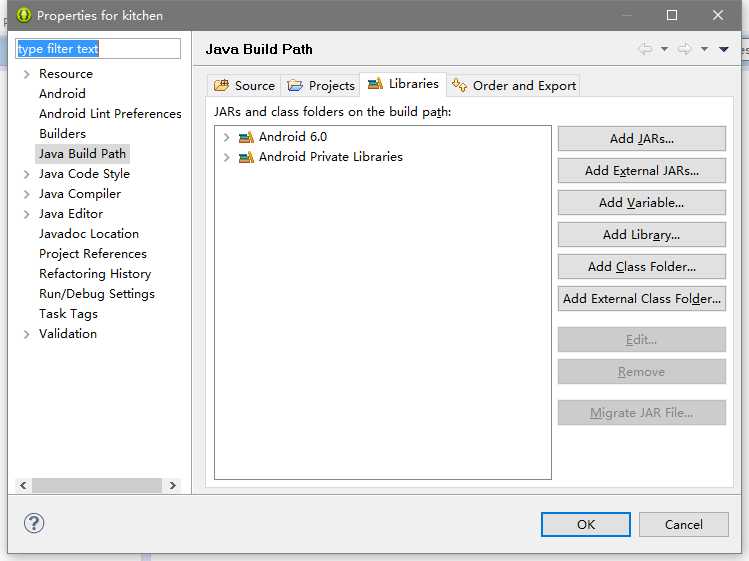Click the forward navigation arrow icon
The image size is (749, 561).
685,49
